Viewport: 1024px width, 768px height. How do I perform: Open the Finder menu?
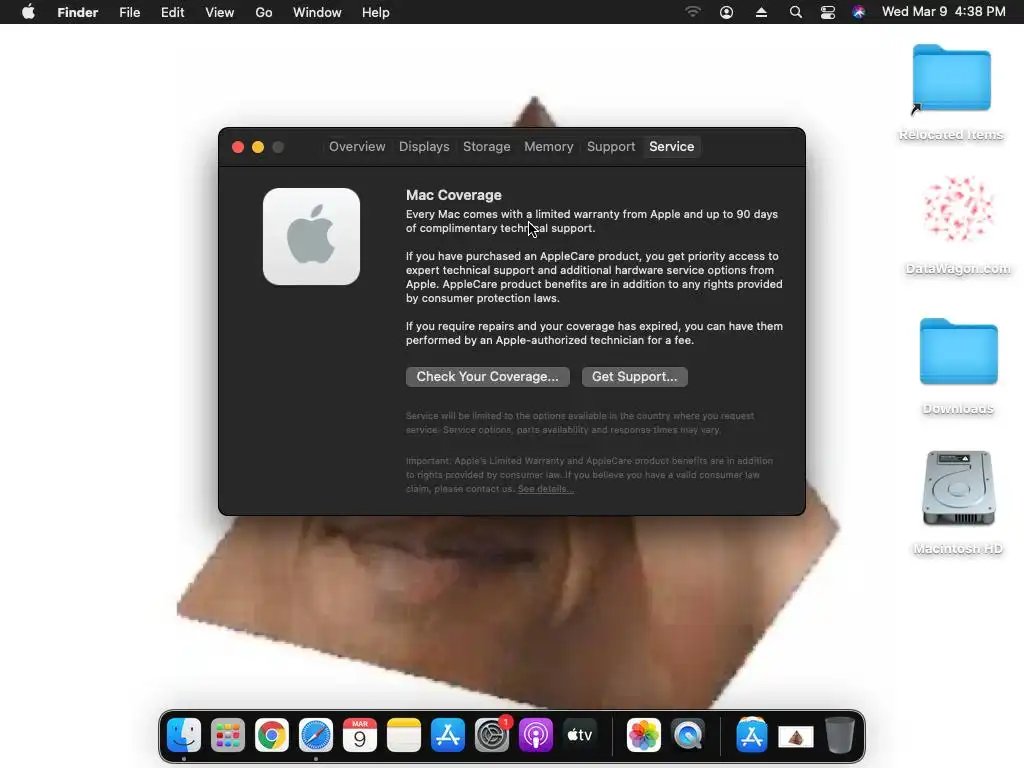77,12
